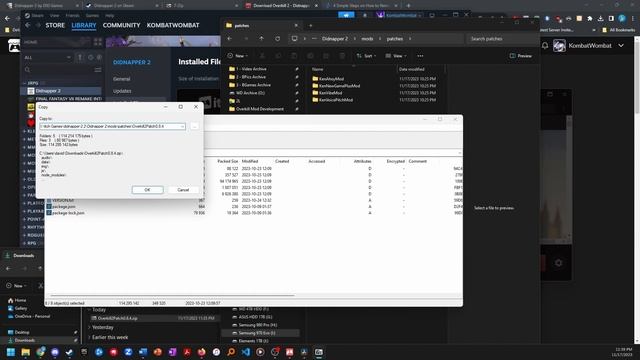Open the New menu in patches Explorer
640x360 pixels.
pyautogui.click(x=238, y=56)
